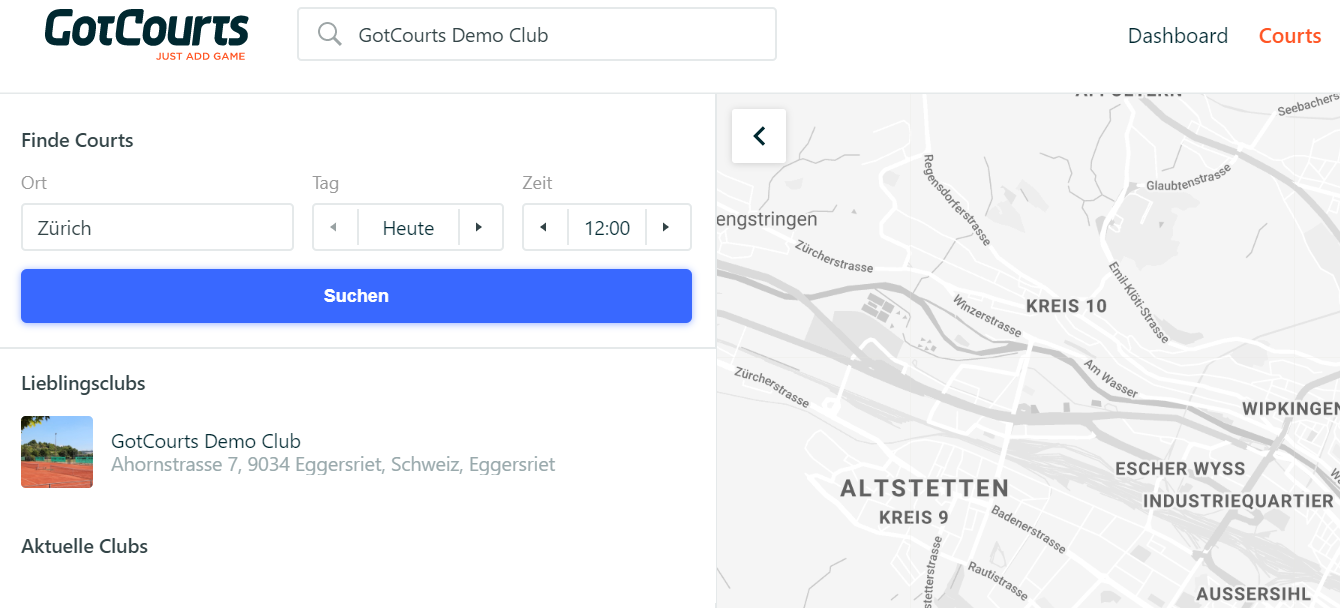Go to previous day with Tag left arrow

click(334, 228)
